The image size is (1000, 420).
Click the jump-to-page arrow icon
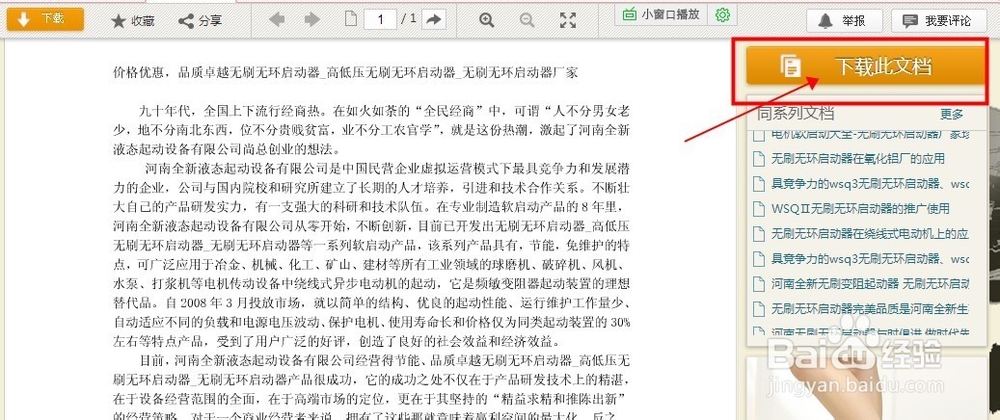(433, 20)
